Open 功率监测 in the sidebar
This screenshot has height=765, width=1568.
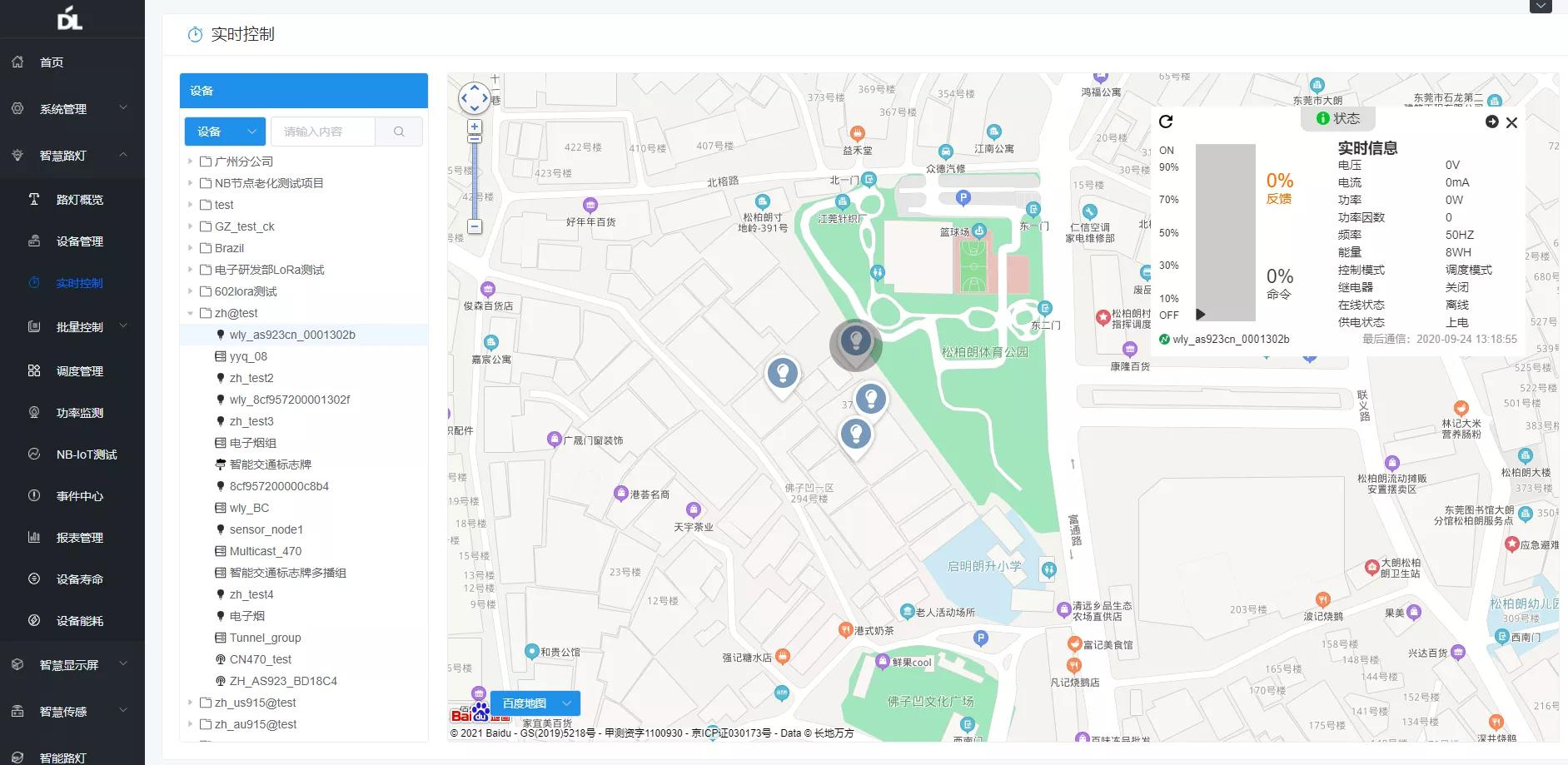tap(80, 413)
